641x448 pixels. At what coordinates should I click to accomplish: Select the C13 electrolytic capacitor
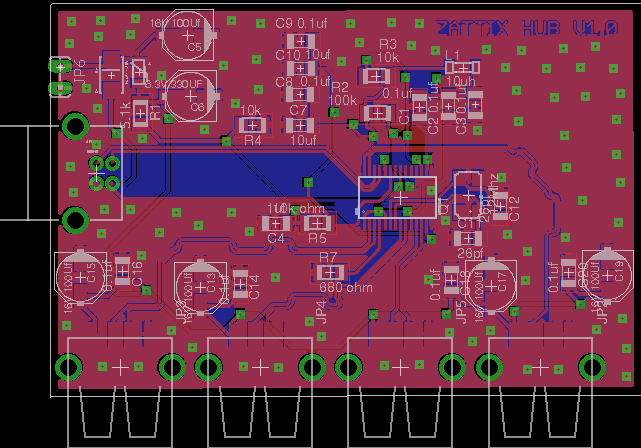pyautogui.click(x=200, y=287)
